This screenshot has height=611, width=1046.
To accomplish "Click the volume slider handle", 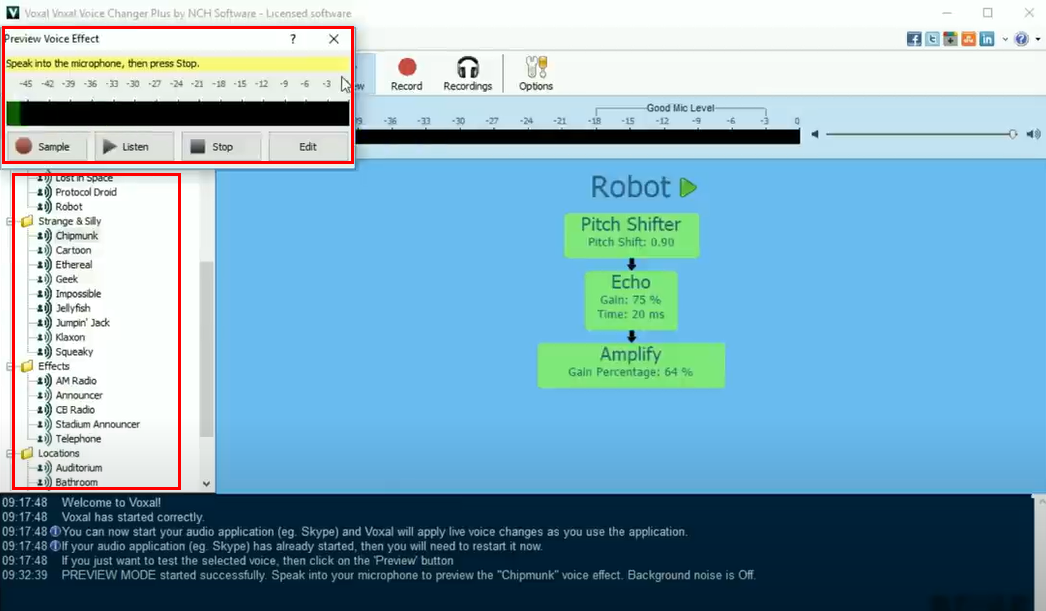I will pos(1013,134).
